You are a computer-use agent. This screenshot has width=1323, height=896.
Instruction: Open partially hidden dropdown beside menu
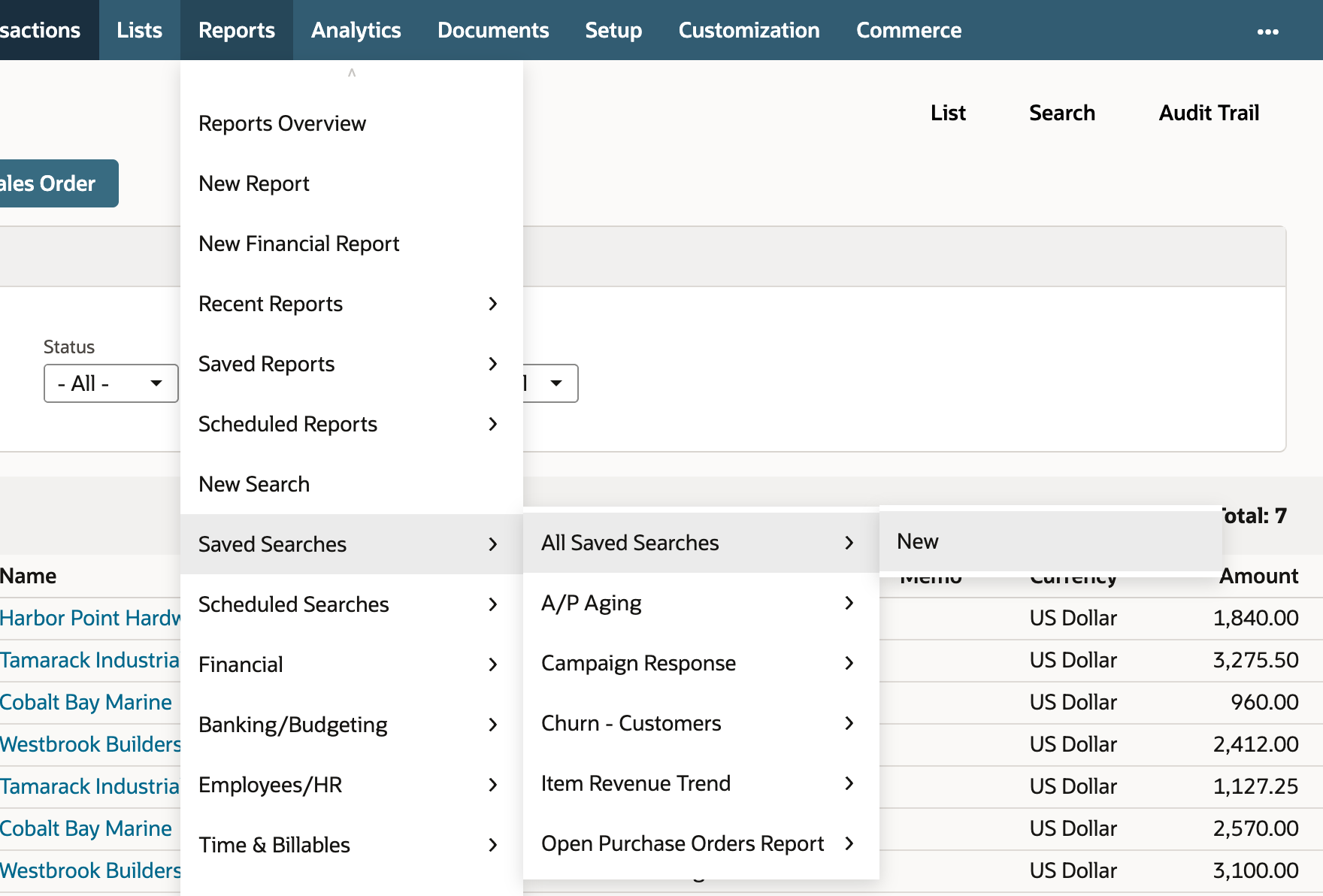tap(551, 383)
